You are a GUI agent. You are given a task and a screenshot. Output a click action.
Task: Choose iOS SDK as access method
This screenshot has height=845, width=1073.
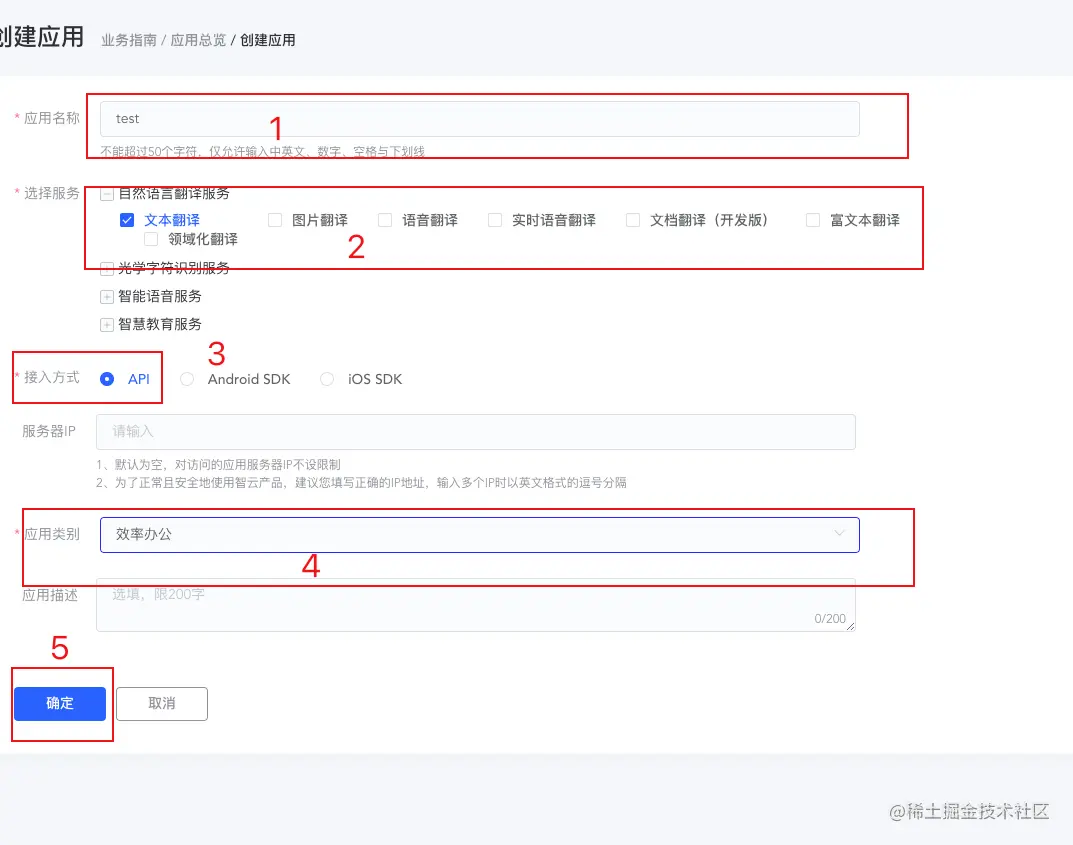tap(327, 379)
